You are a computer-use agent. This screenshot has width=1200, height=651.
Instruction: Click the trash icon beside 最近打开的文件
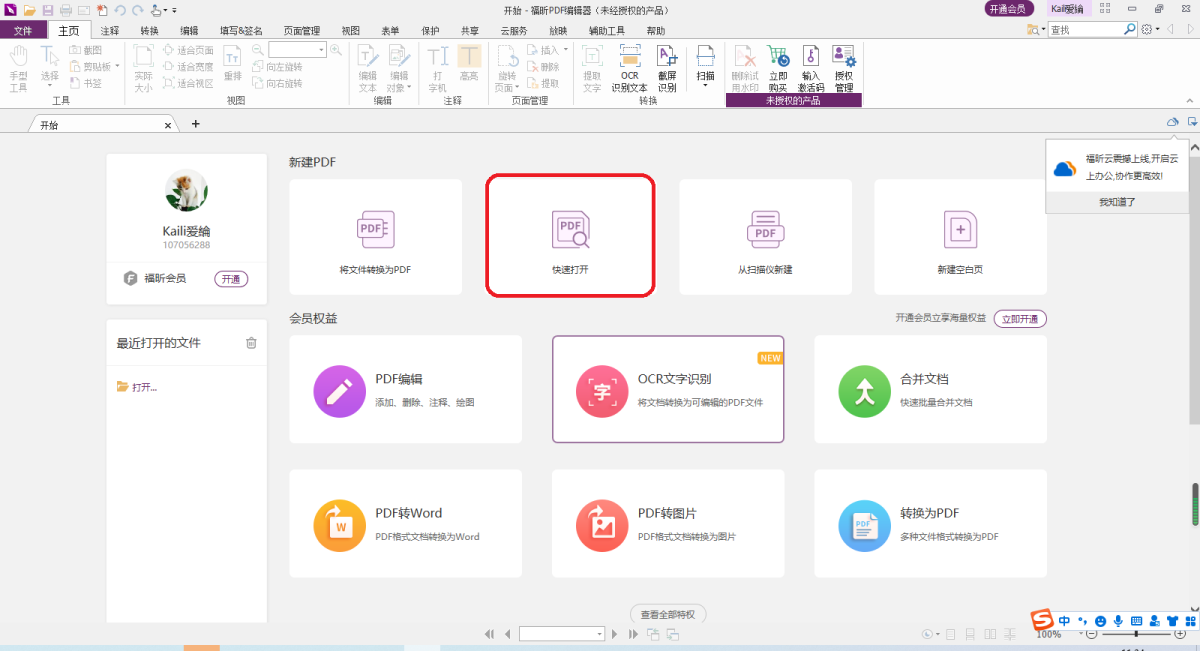[x=251, y=343]
